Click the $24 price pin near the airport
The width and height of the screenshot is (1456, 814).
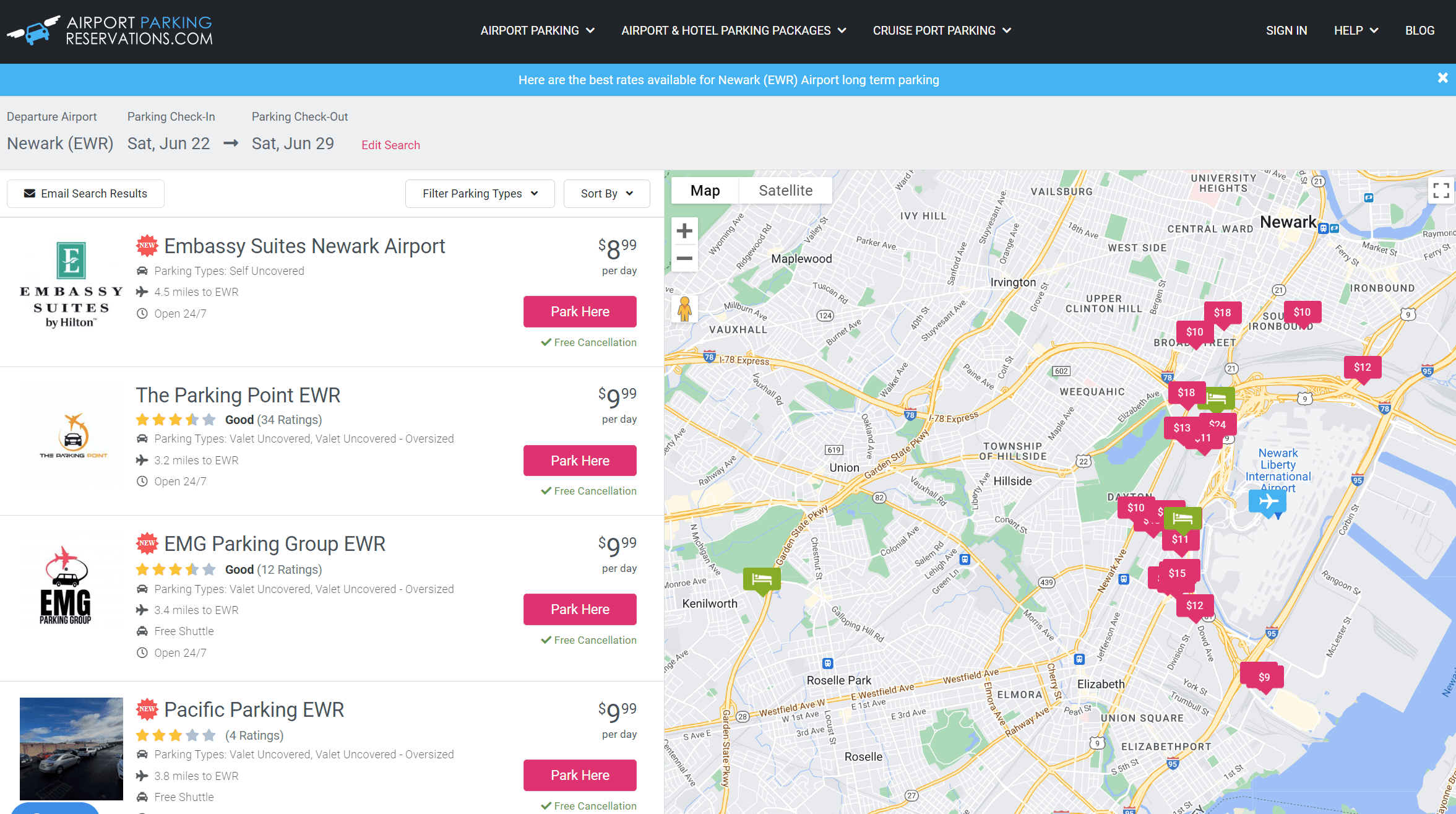tap(1217, 425)
